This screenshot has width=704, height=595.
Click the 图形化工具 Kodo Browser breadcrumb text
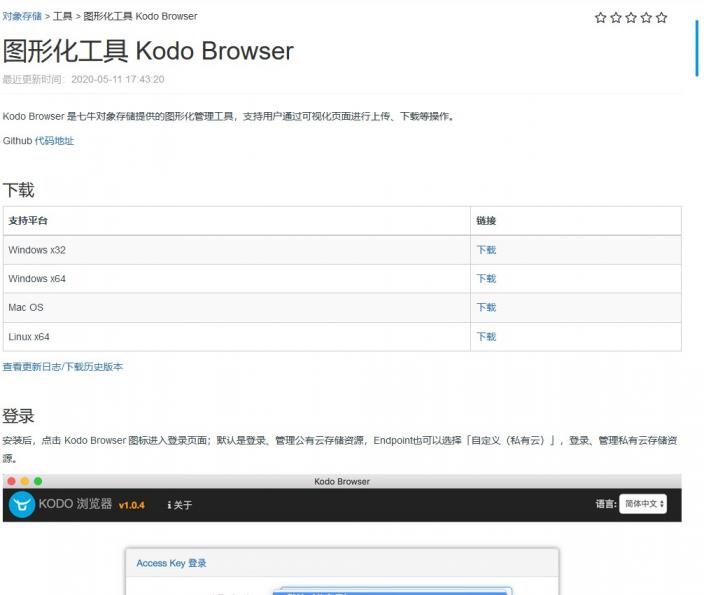click(140, 16)
